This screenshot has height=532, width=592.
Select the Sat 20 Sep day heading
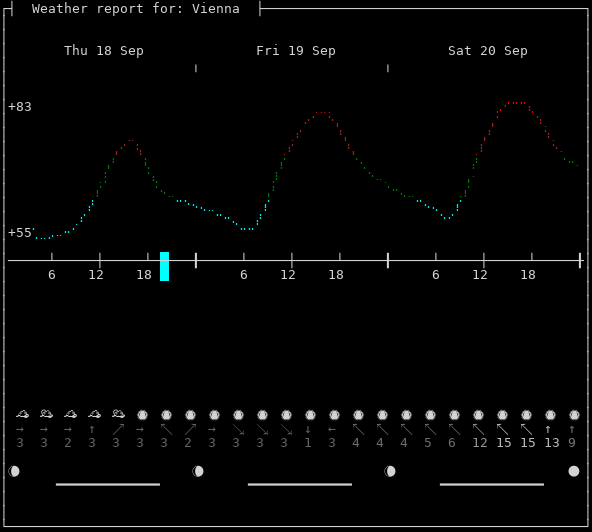(x=487, y=51)
